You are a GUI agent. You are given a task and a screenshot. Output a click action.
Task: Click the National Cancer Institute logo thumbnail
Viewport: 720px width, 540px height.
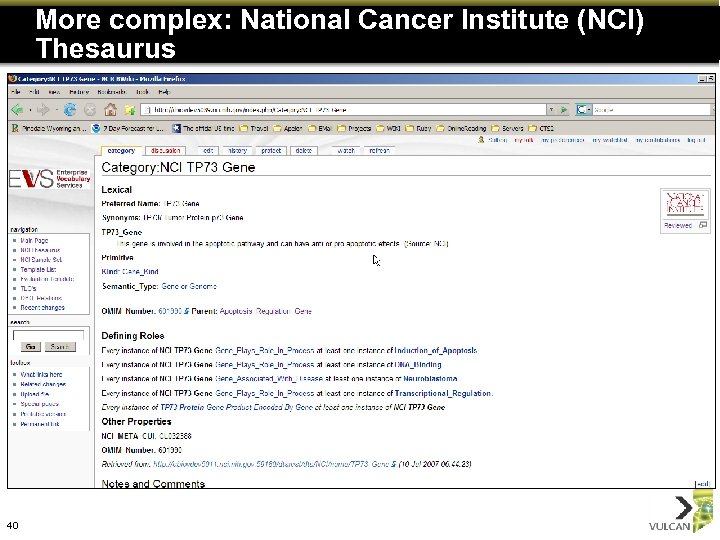tap(685, 204)
